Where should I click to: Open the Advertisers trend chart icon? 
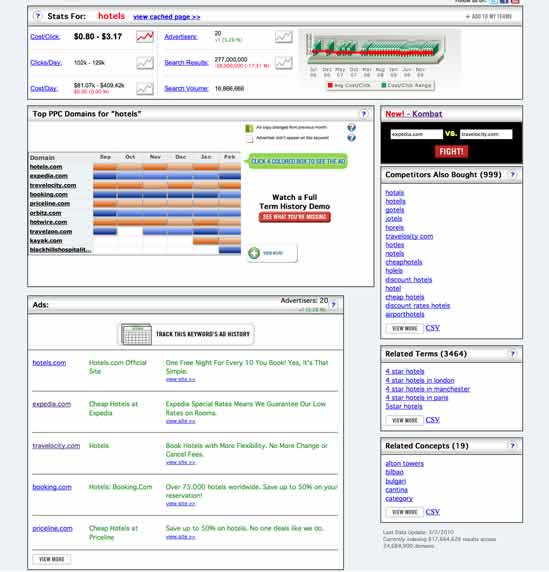pyautogui.click(x=283, y=37)
